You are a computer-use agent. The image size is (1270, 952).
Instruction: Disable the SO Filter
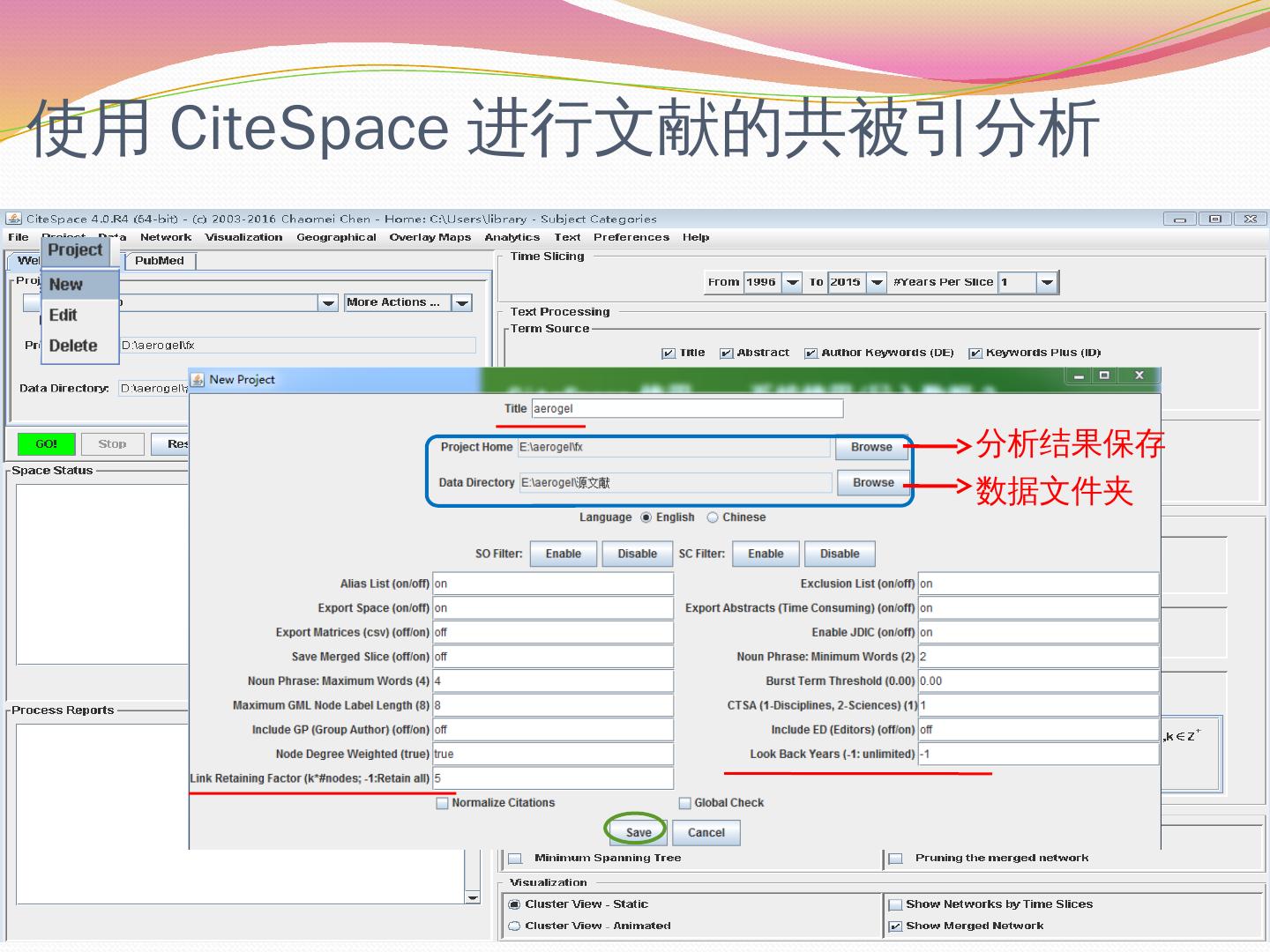[638, 554]
